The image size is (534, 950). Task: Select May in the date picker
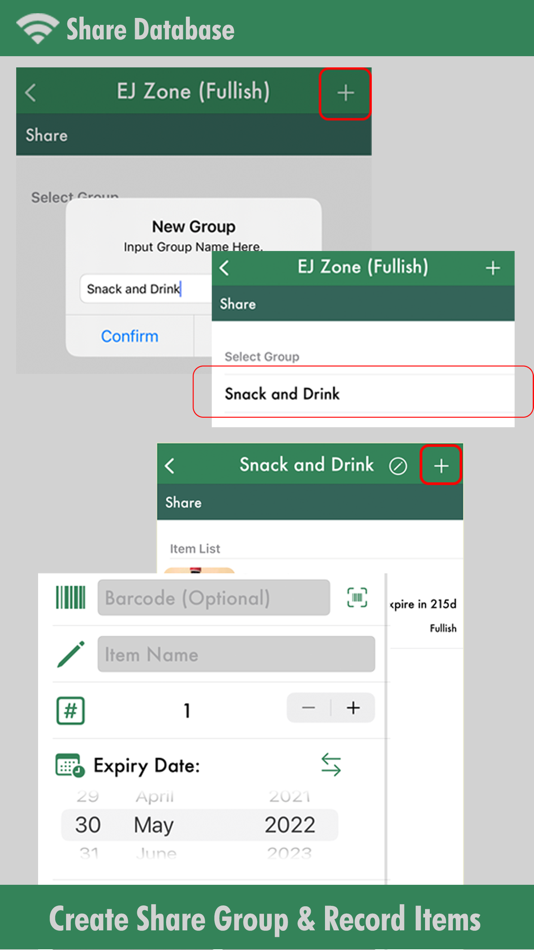[x=154, y=825]
